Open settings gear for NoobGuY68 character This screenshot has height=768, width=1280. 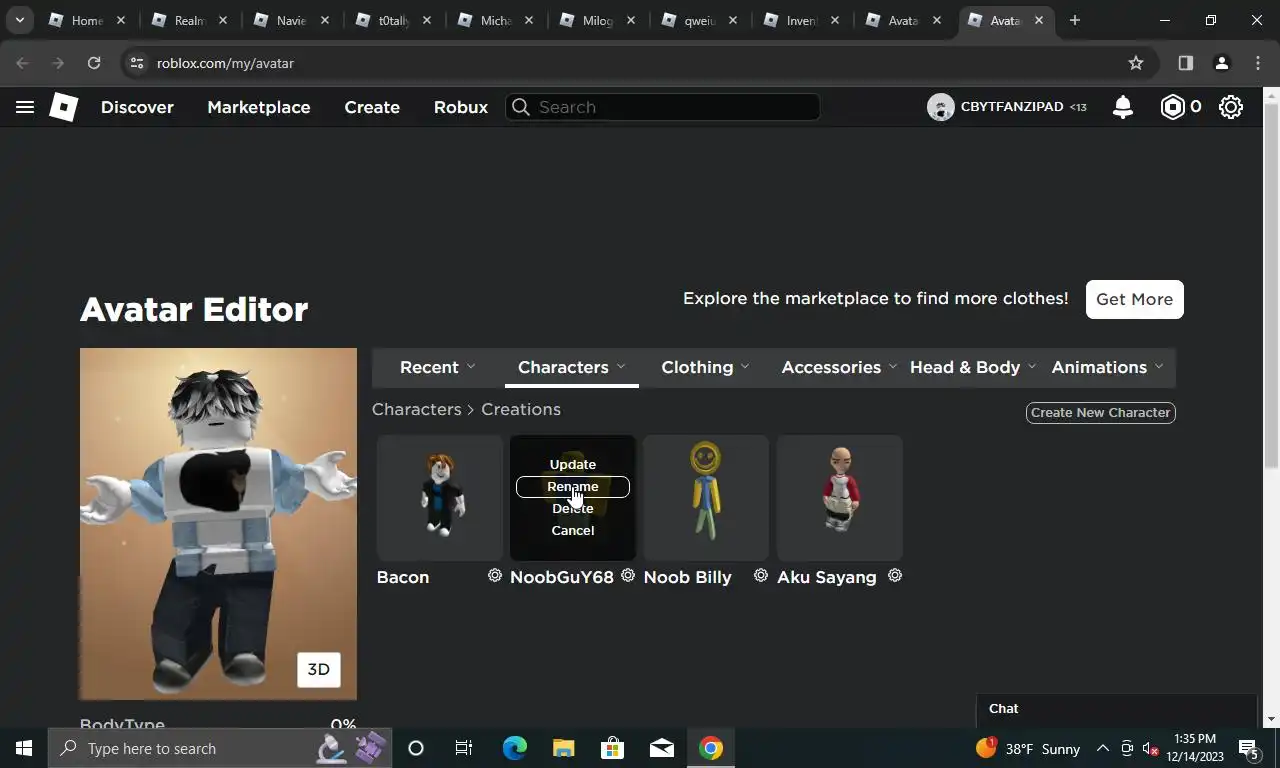tap(628, 576)
